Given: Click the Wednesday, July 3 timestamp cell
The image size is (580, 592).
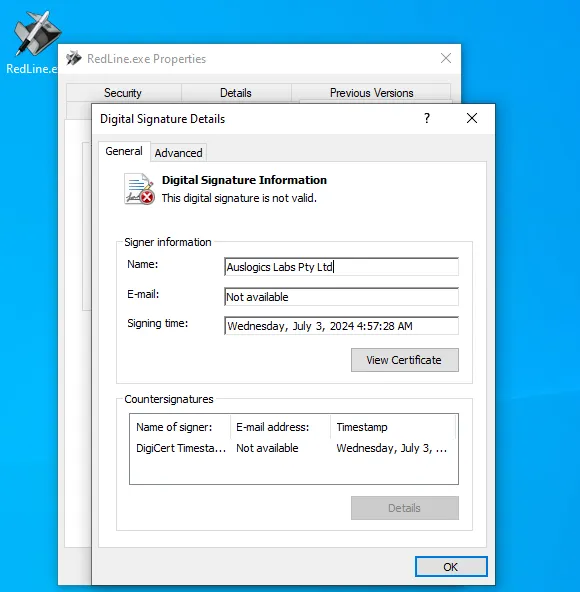Looking at the screenshot, I should (x=392, y=448).
